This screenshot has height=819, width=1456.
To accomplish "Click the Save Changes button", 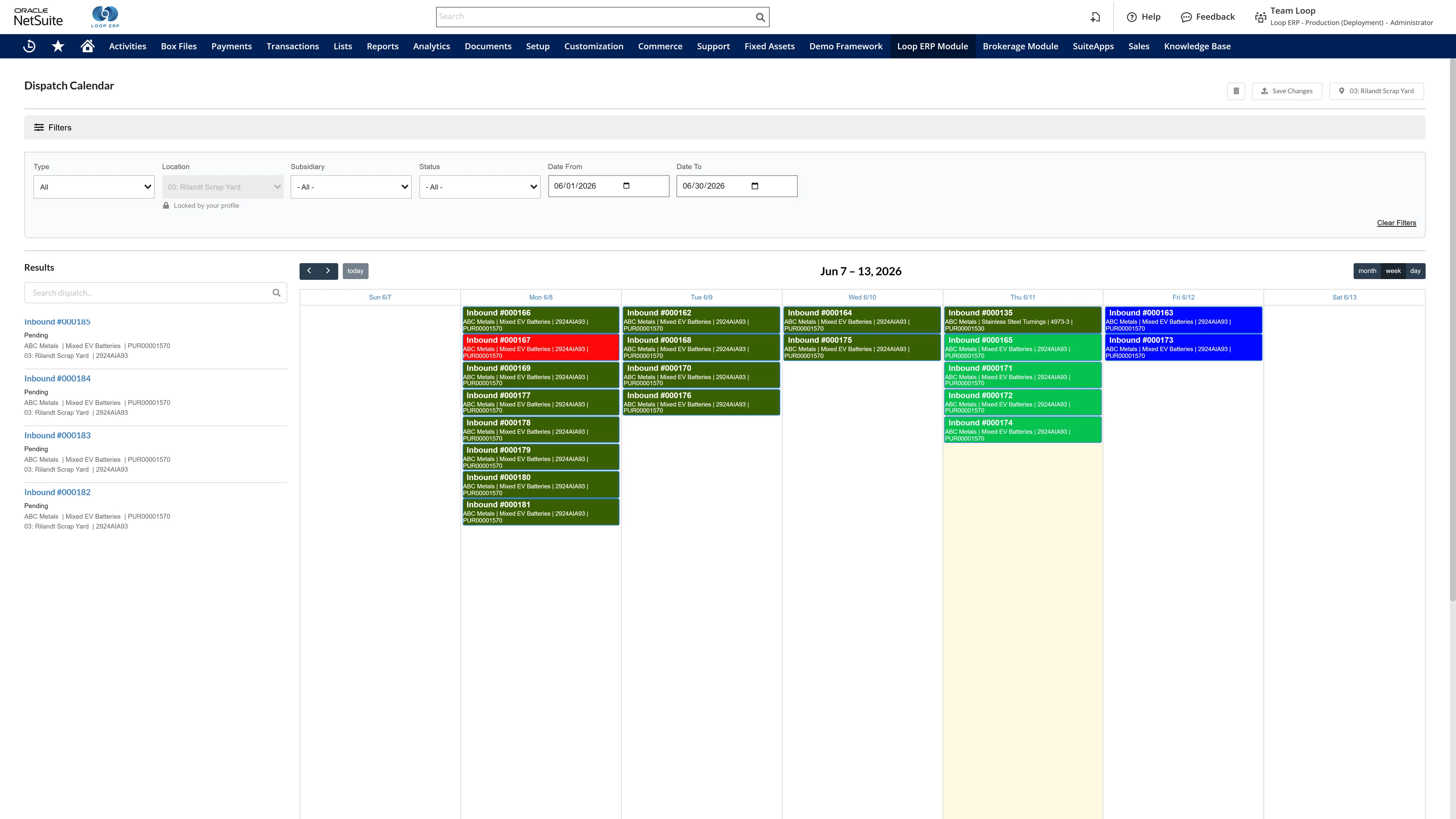I will pyautogui.click(x=1287, y=91).
